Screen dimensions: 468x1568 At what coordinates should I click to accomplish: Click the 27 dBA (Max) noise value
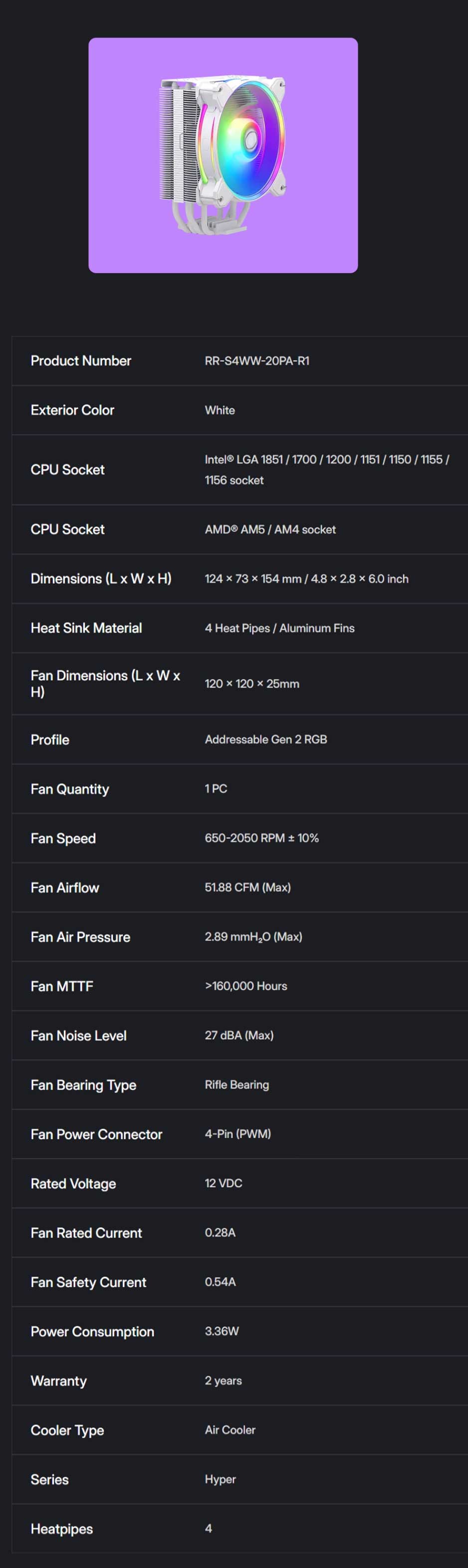[x=239, y=1035]
